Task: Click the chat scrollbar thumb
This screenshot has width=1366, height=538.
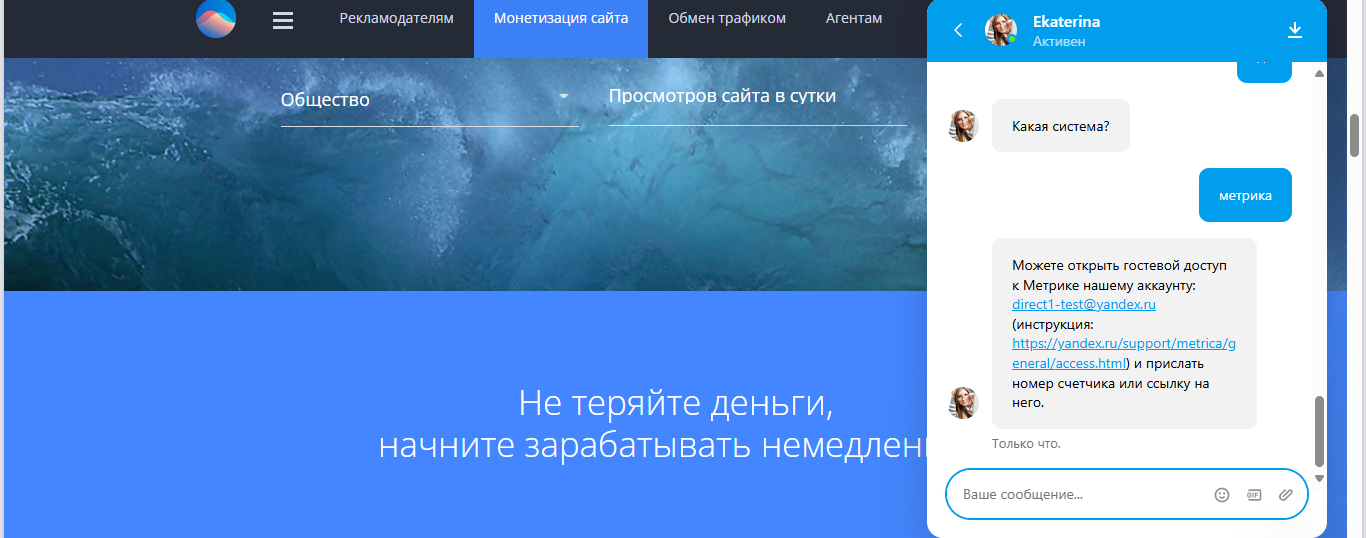Action: click(x=1319, y=431)
